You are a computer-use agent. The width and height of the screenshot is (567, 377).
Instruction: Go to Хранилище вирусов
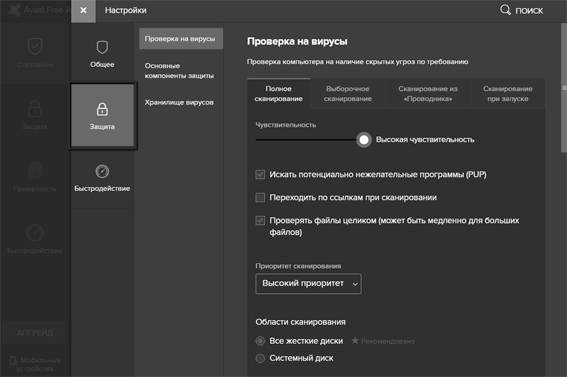[x=179, y=102]
